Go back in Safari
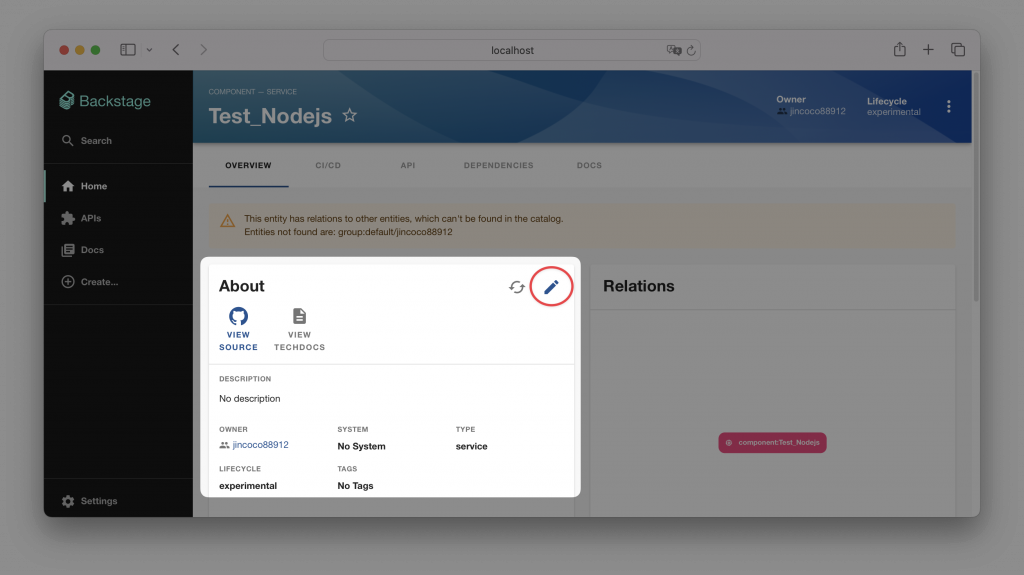This screenshot has width=1024, height=575. (x=176, y=50)
